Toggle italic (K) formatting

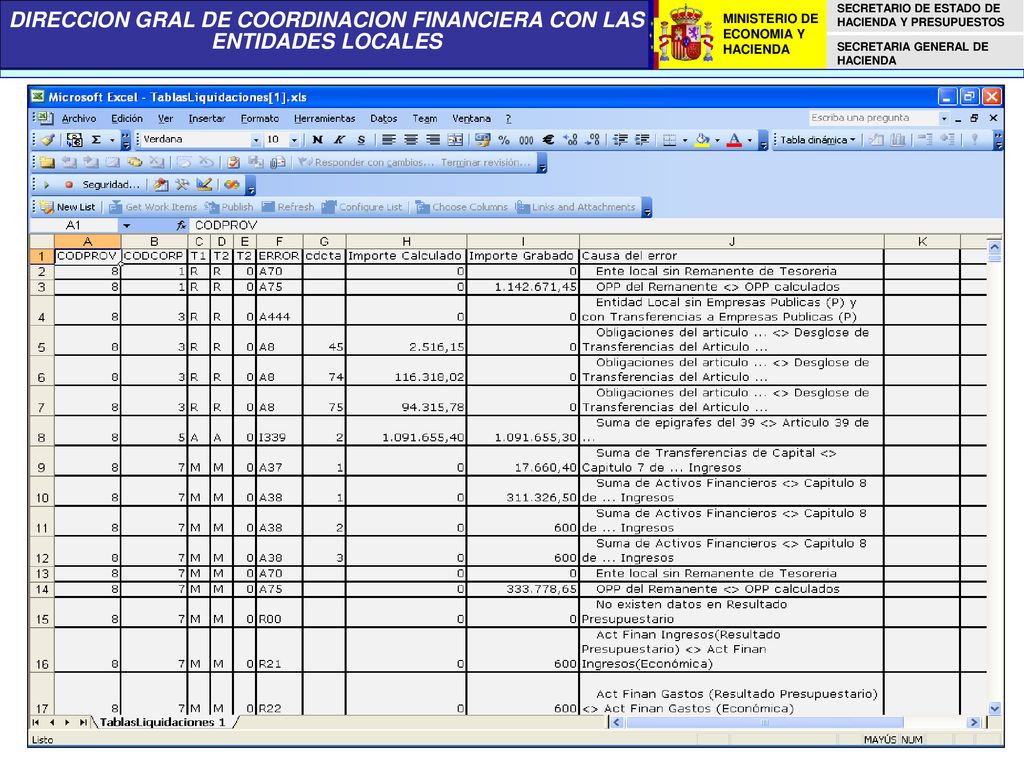(x=340, y=140)
